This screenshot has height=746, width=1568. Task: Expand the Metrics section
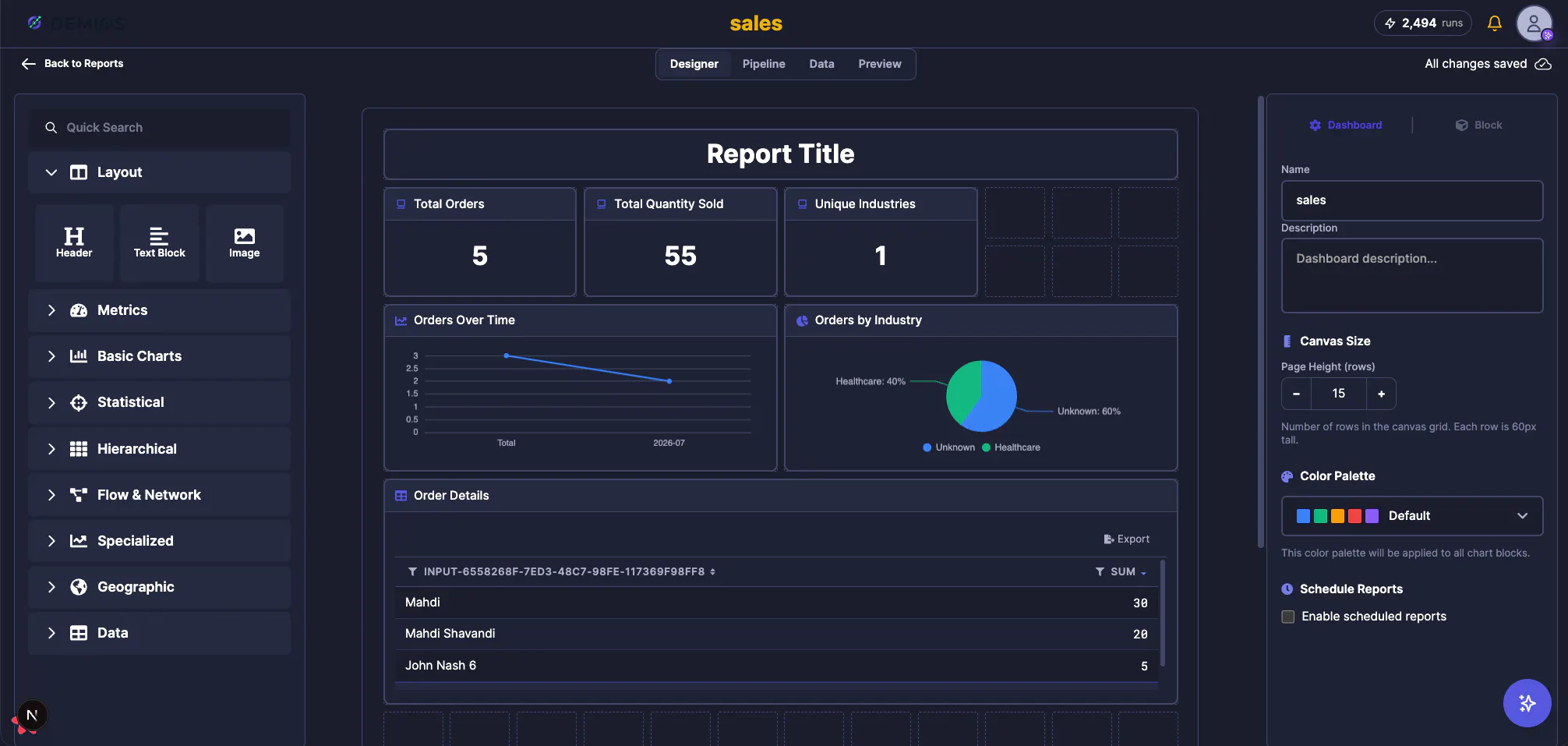[159, 310]
